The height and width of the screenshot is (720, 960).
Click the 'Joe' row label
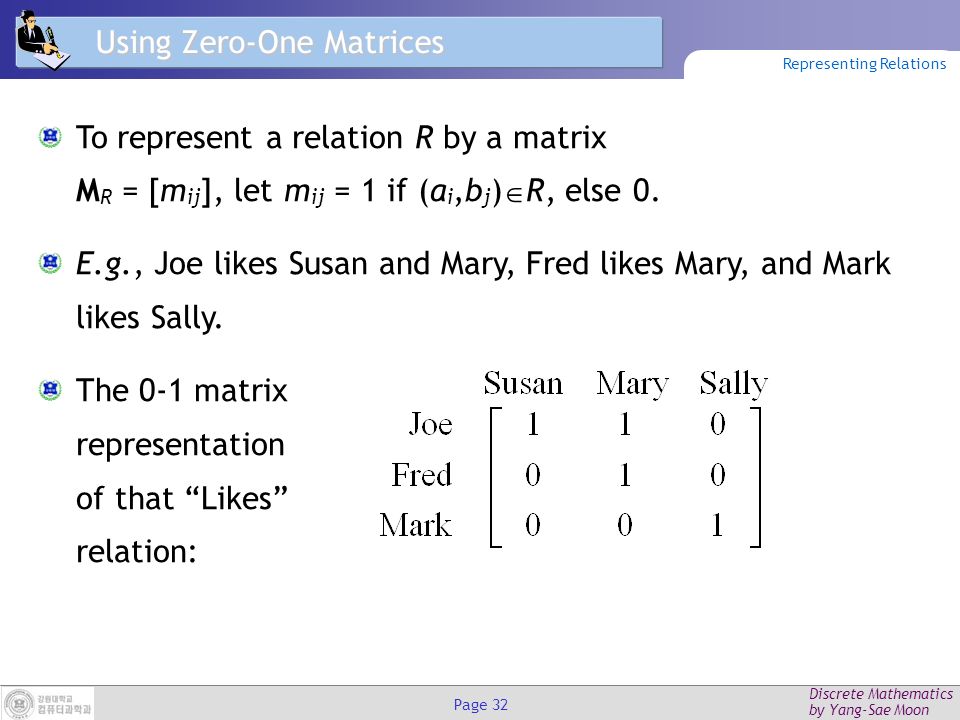431,424
